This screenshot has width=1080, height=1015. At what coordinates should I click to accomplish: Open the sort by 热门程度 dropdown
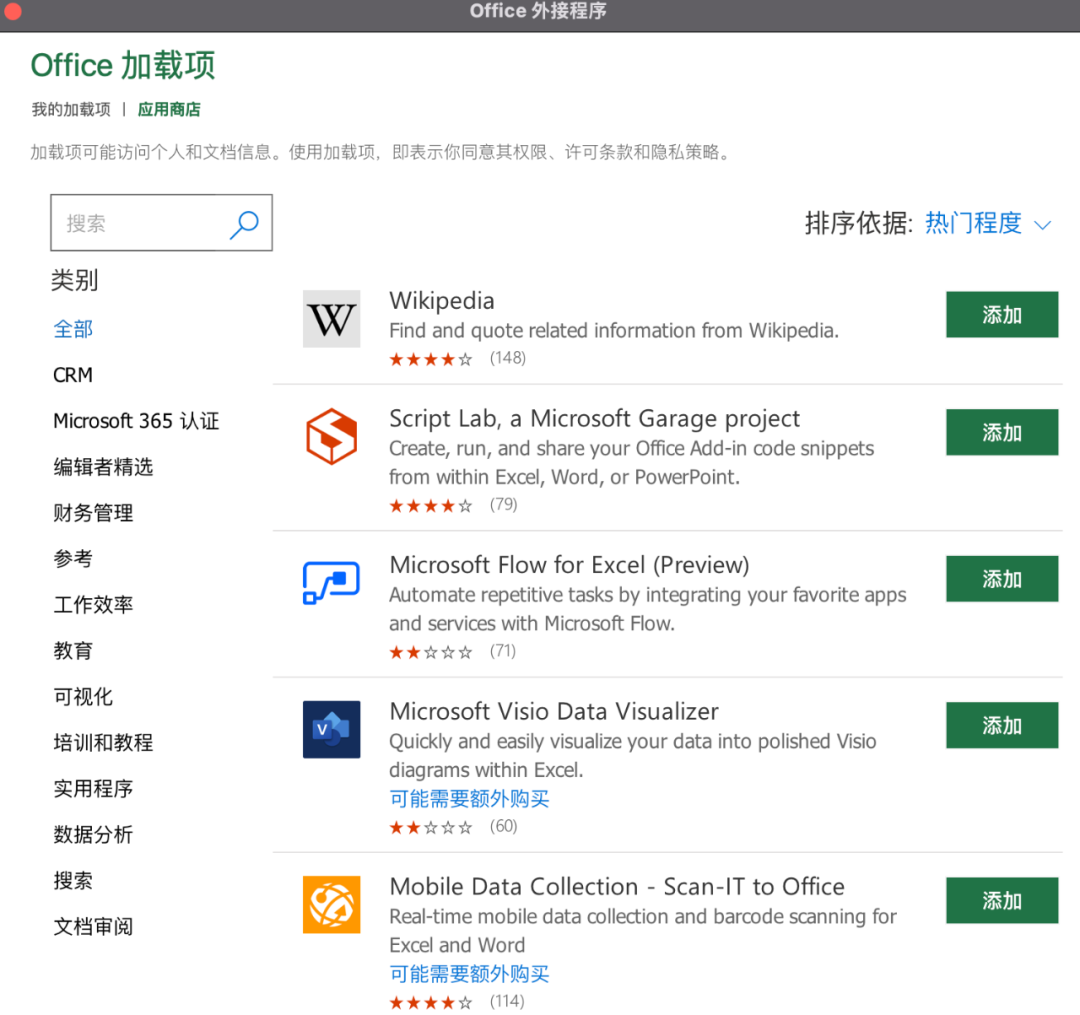pyautogui.click(x=988, y=223)
